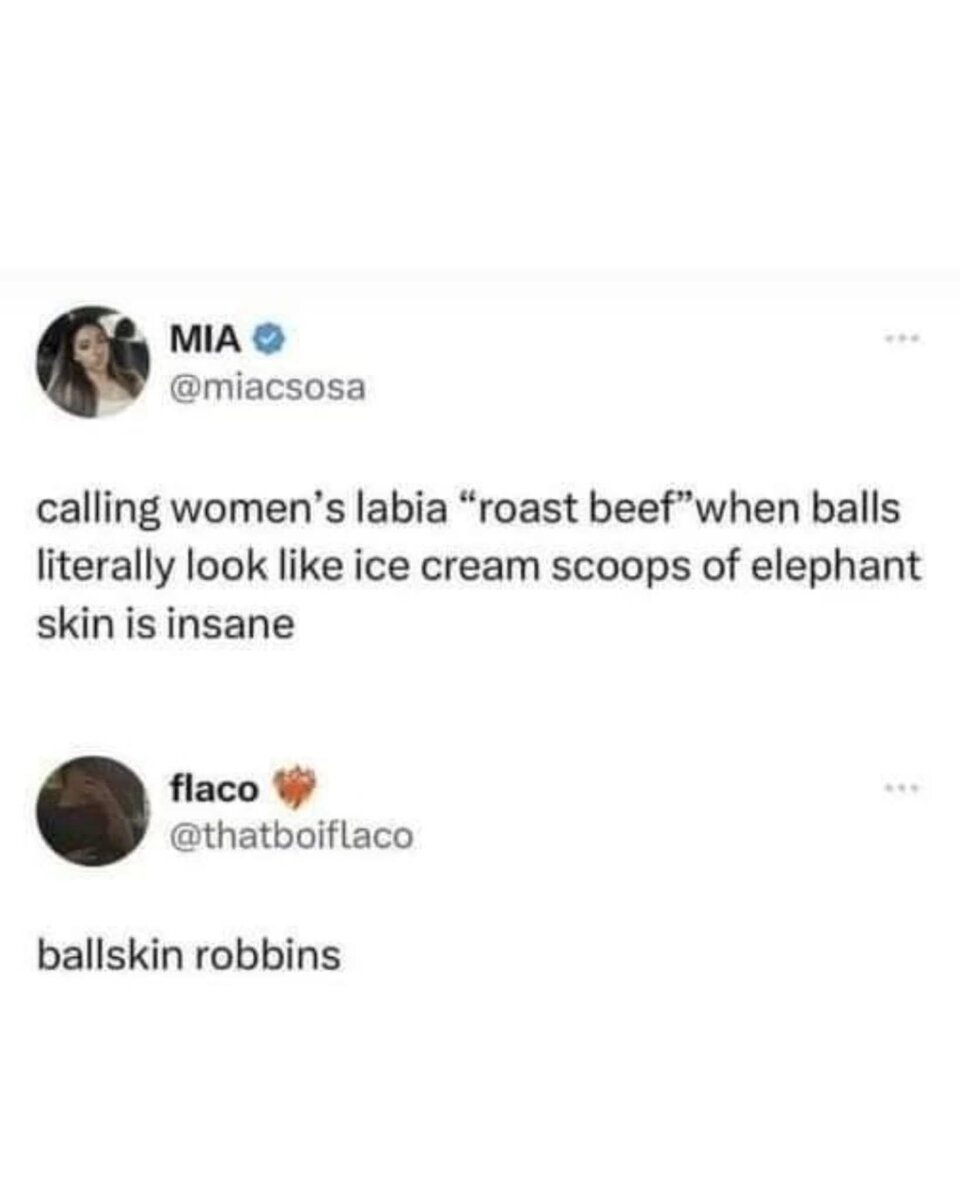
Task: Click the word "ballskin" in the reply
Action: [110, 956]
